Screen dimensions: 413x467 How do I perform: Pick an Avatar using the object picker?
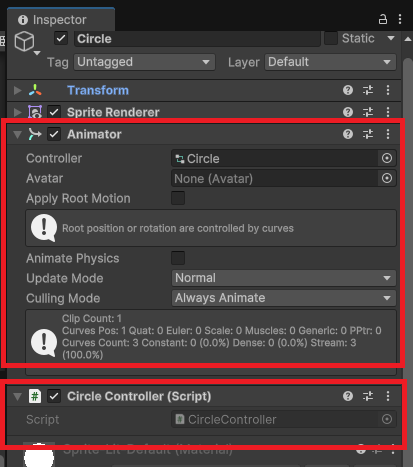(x=387, y=178)
